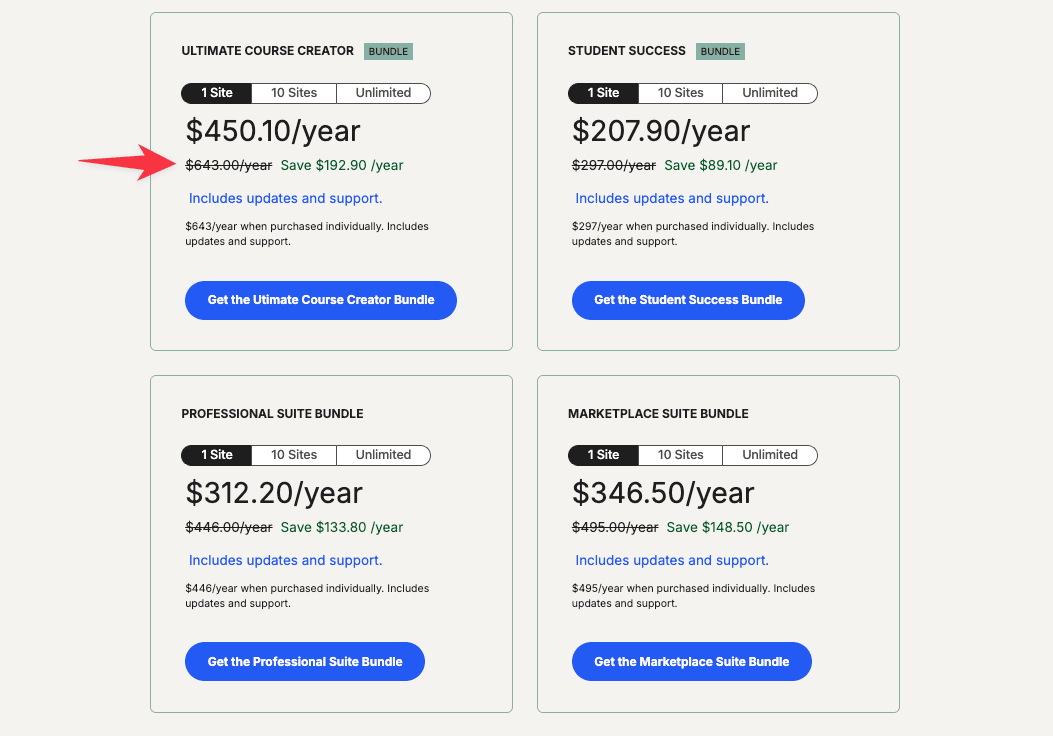Viewport: 1053px width, 736px height.
Task: Click the Save $192.90 /year savings text
Action: pyautogui.click(x=342, y=165)
